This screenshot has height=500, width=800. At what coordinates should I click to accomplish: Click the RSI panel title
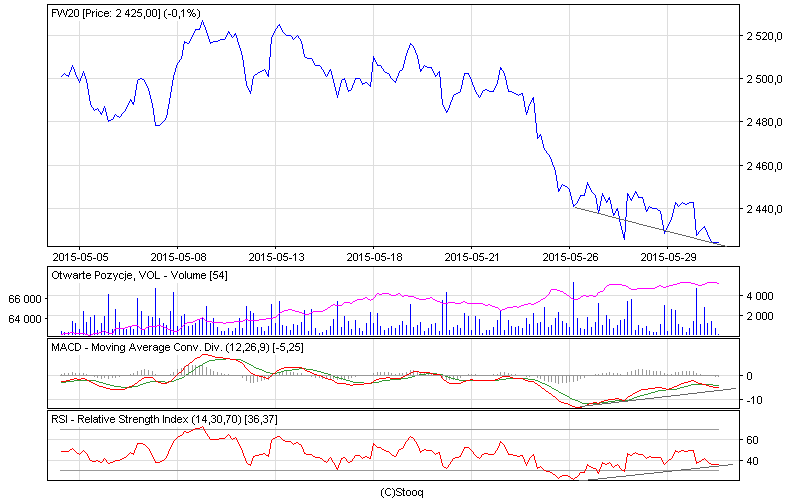(164, 419)
